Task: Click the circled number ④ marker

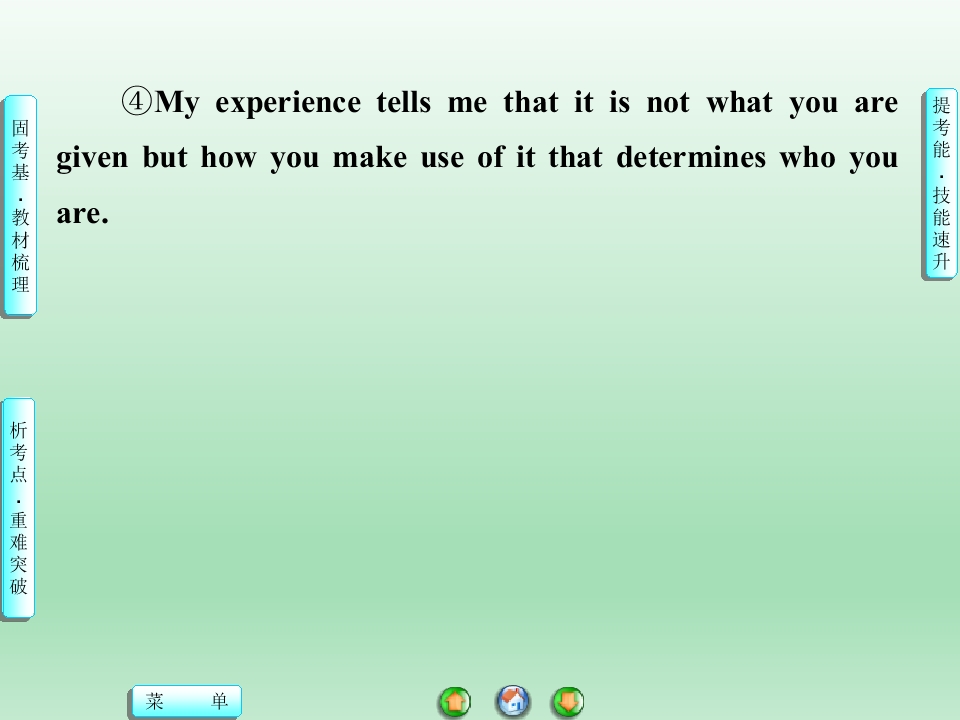Action: 136,101
